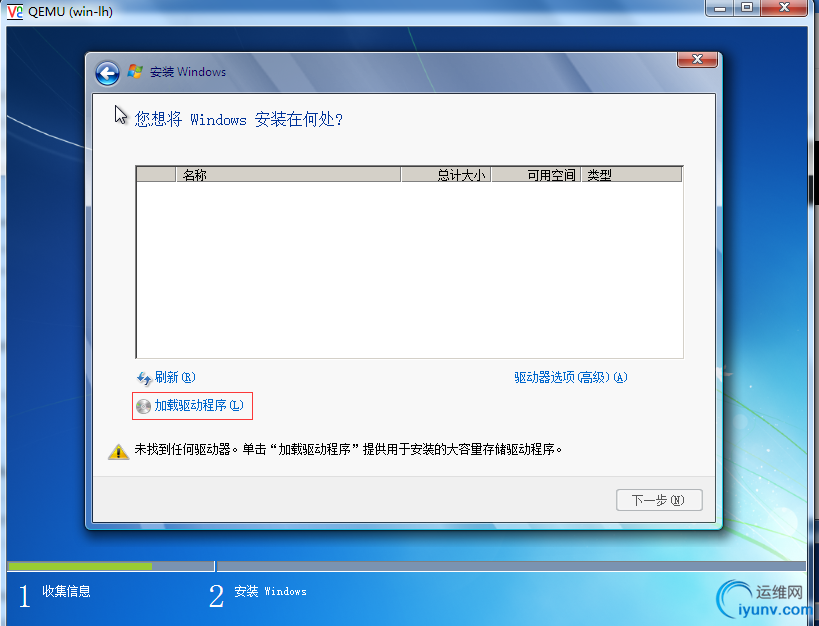Screen dimensions: 819x626
Task: Click the refresh arrows icon
Action: point(144,378)
